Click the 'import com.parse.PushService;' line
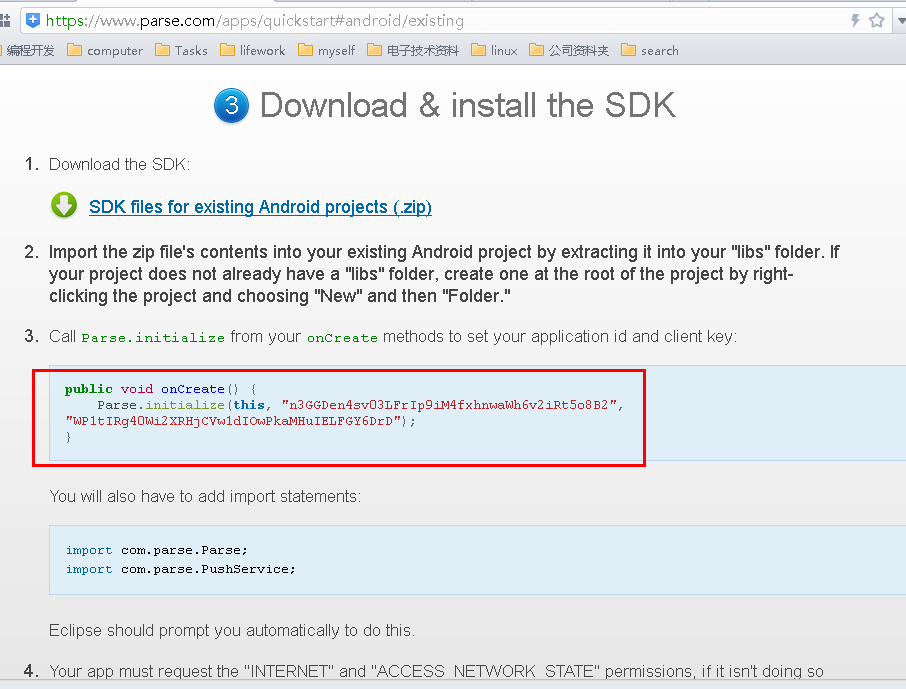 click(x=180, y=569)
